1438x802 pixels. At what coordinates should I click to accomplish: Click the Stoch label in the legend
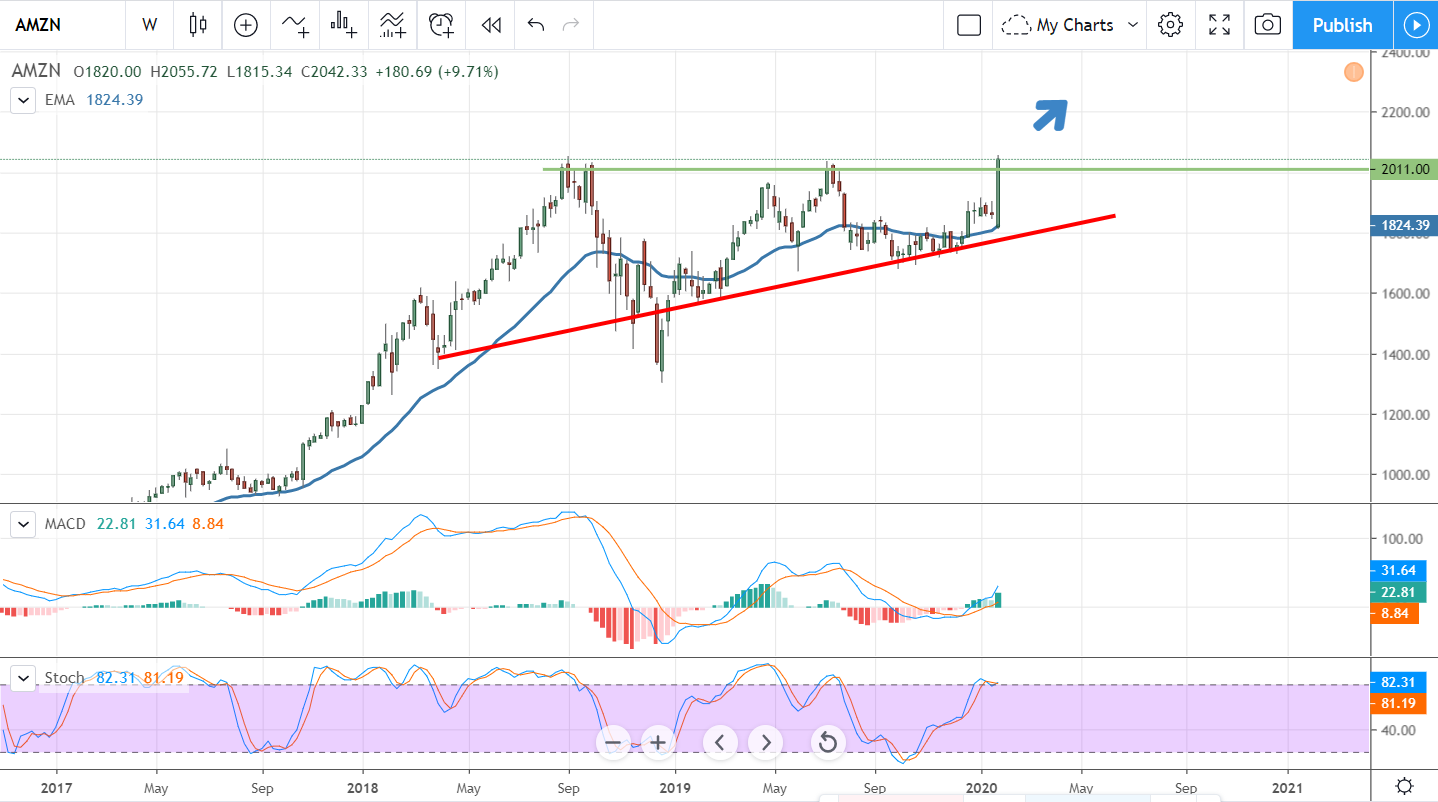(x=65, y=678)
